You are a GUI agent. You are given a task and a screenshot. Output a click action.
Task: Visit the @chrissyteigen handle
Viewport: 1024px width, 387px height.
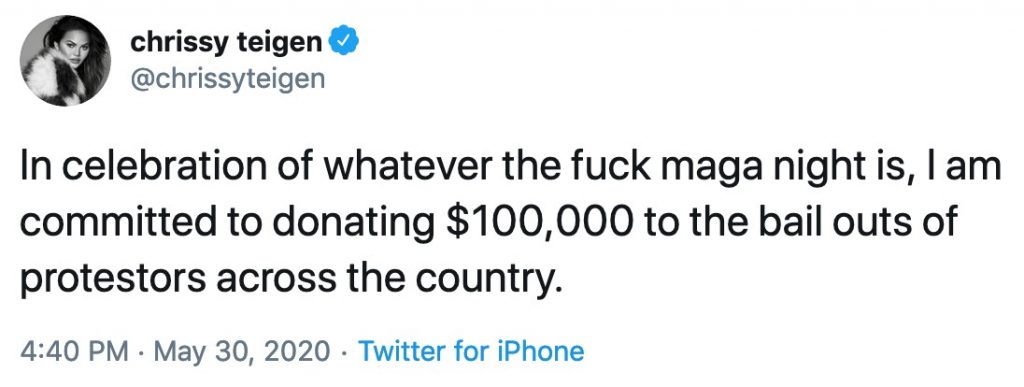[x=227, y=80]
